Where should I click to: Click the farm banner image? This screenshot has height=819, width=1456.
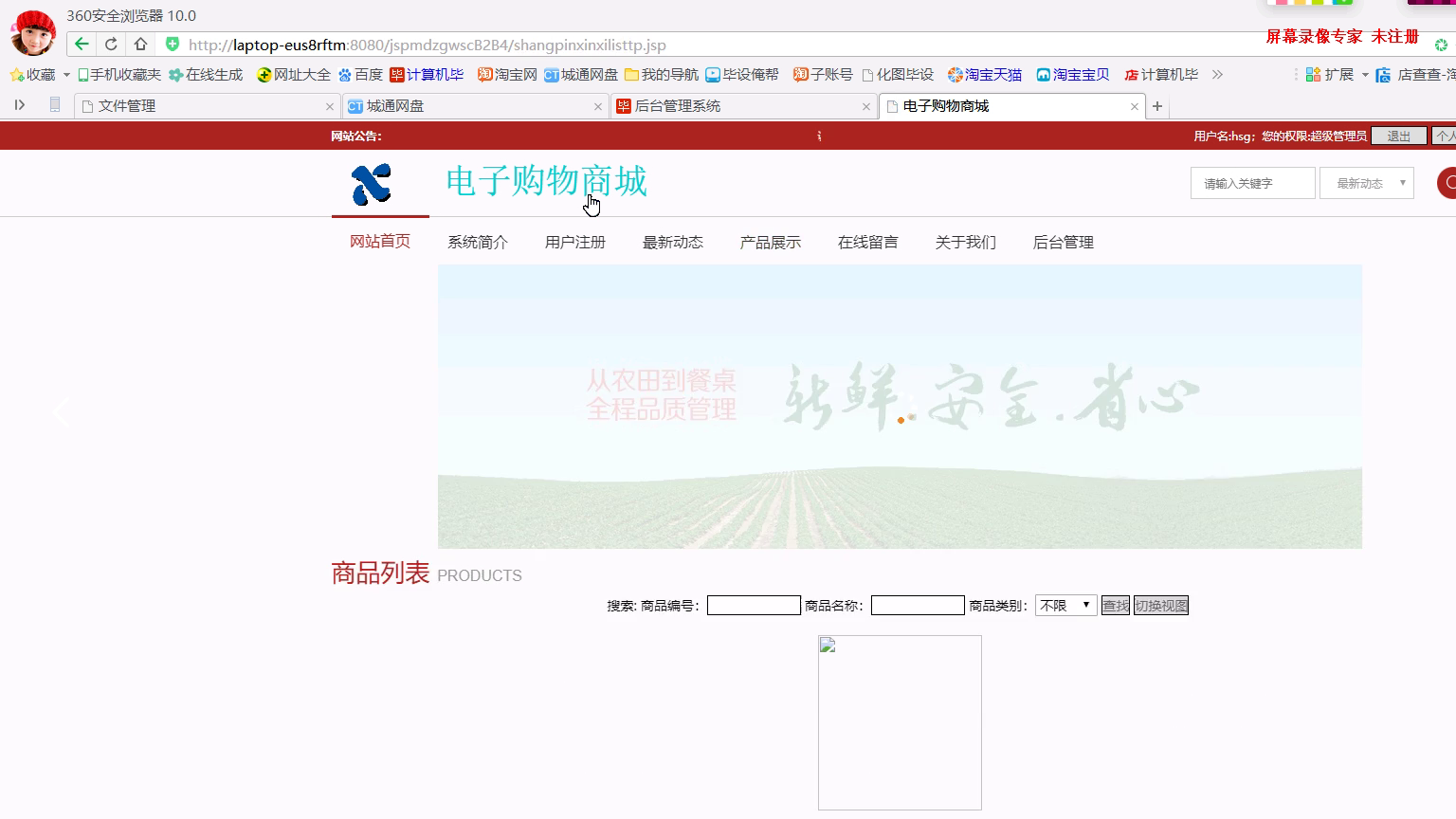[900, 407]
